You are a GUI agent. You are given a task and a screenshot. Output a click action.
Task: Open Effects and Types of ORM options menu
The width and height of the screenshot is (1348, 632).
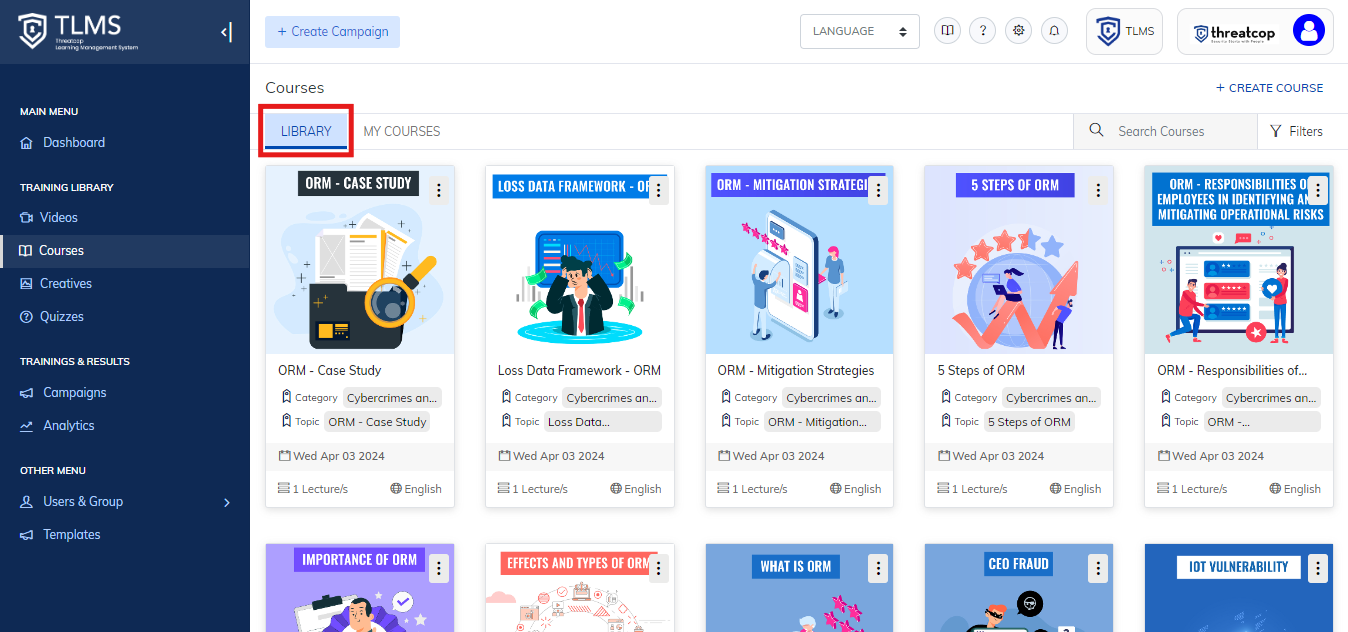point(658,569)
